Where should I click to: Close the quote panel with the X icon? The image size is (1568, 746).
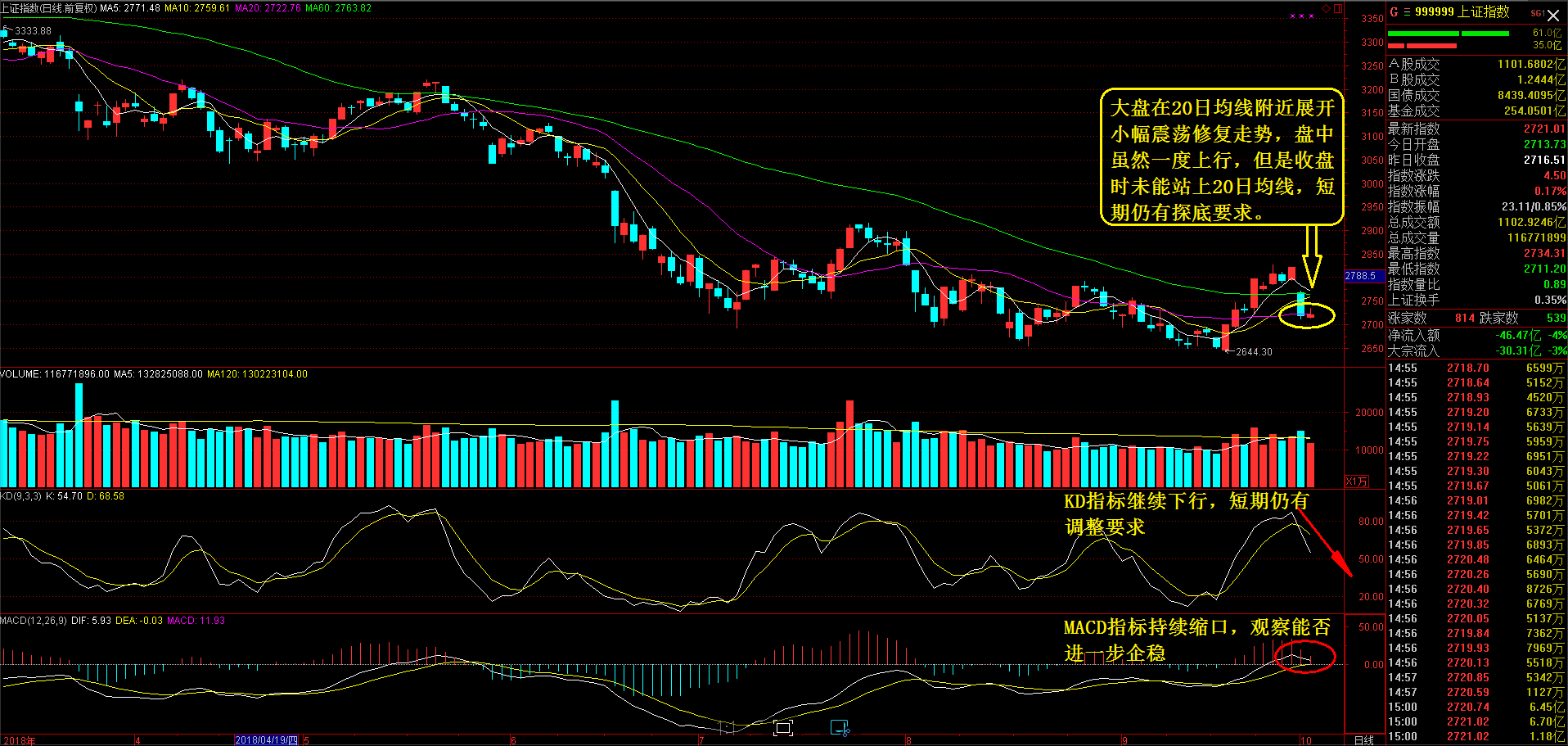pyautogui.click(x=1553, y=15)
